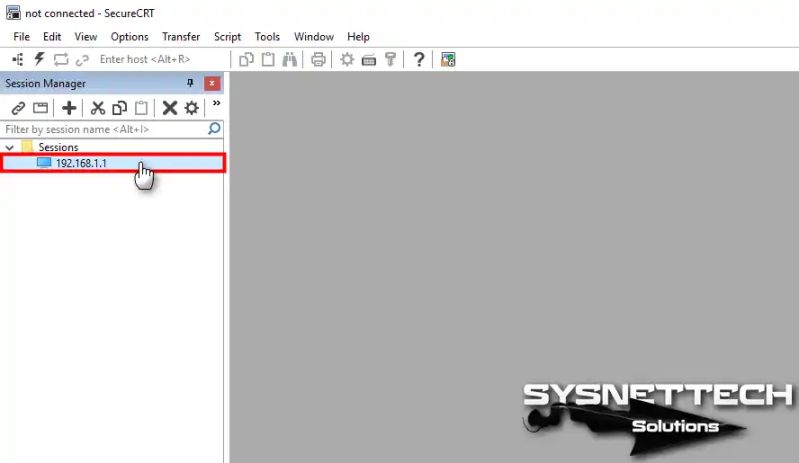This screenshot has width=799, height=463.
Task: Click the SecureFX icon in toolbar
Action: click(448, 60)
